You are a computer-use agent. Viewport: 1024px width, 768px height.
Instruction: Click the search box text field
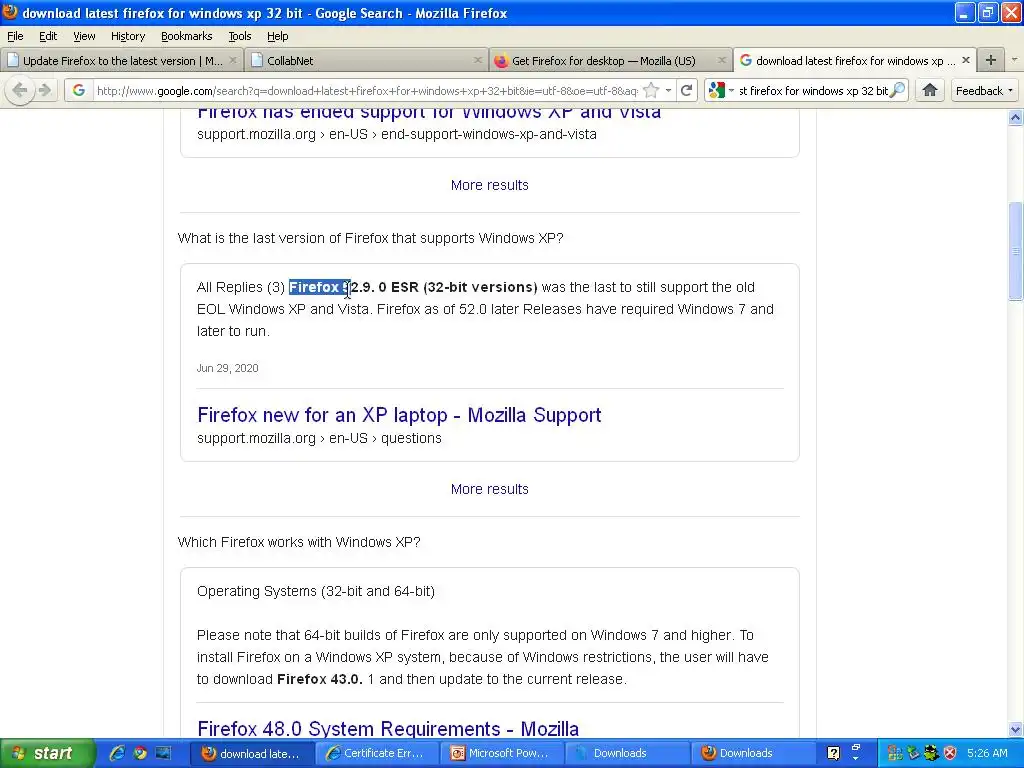813,90
